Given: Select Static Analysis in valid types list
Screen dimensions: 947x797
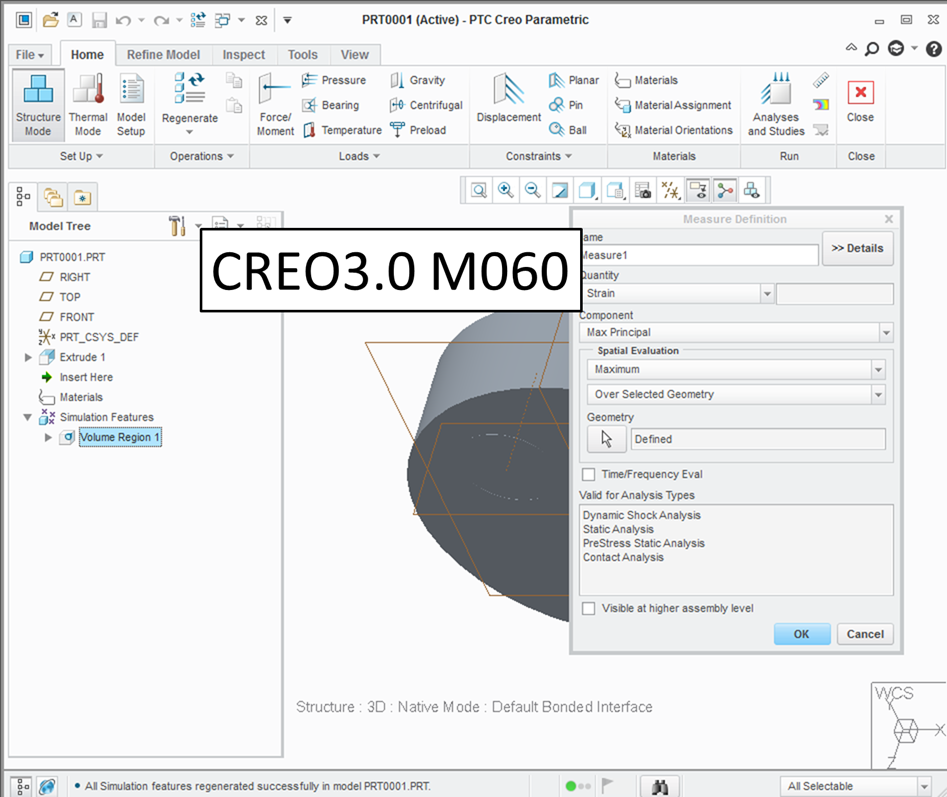Looking at the screenshot, I should pos(618,529).
